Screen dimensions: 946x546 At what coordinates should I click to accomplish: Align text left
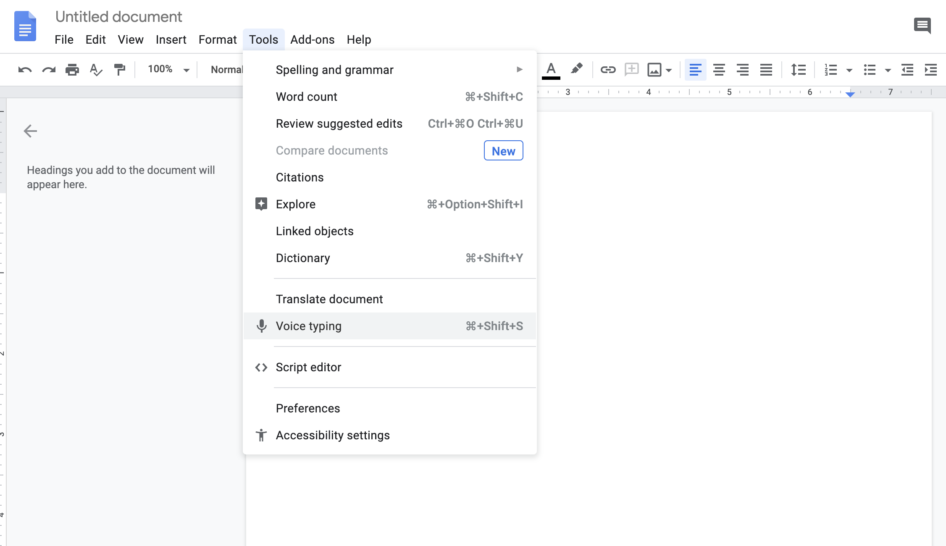695,70
